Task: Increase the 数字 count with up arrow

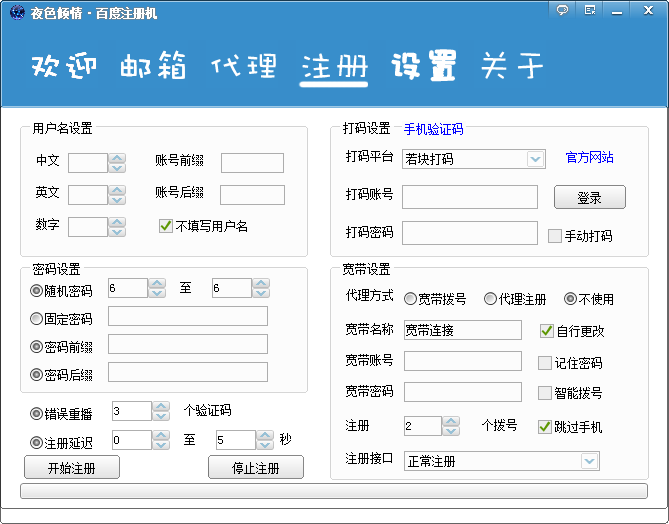Action: coord(117,222)
